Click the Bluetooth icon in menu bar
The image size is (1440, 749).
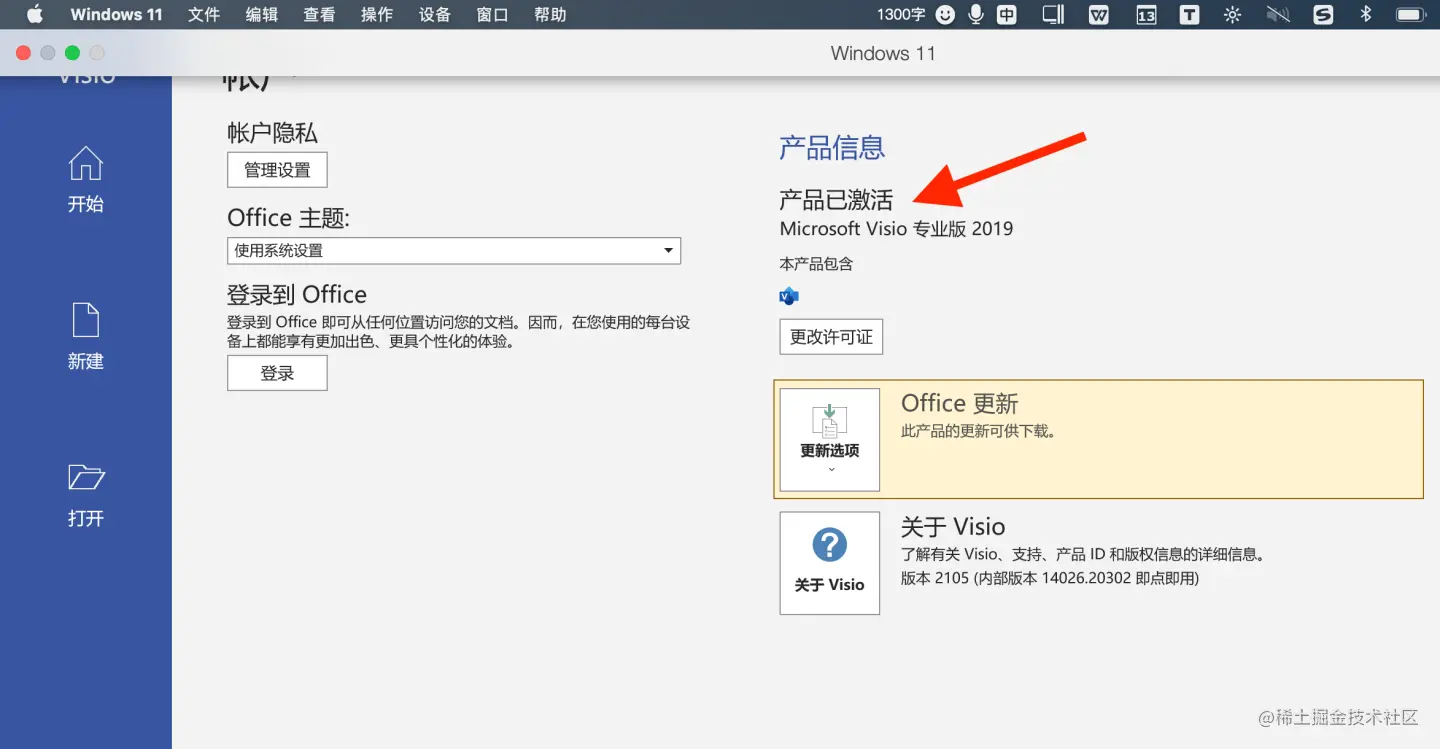click(x=1366, y=14)
